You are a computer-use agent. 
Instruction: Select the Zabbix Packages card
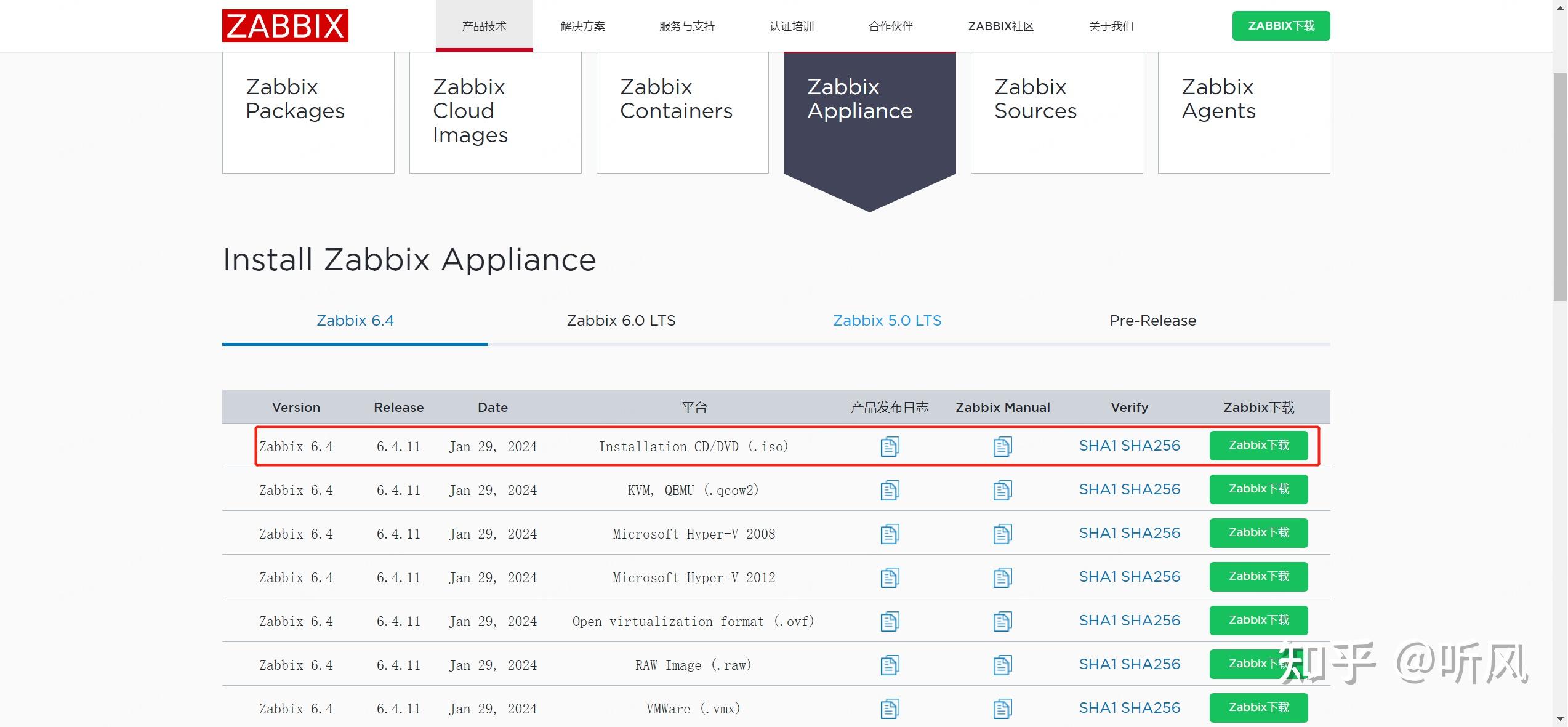click(308, 111)
